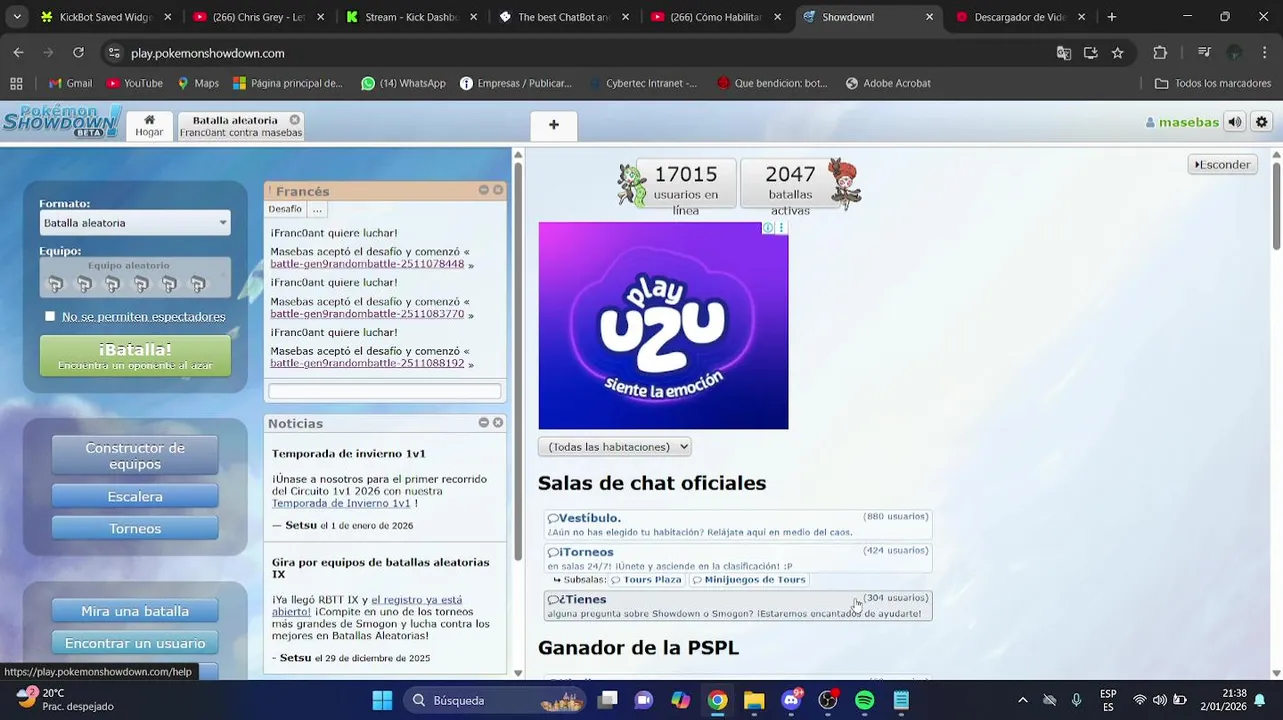The height and width of the screenshot is (720, 1283).
Task: Check No se permiten espectadores box
Action: click(50, 316)
